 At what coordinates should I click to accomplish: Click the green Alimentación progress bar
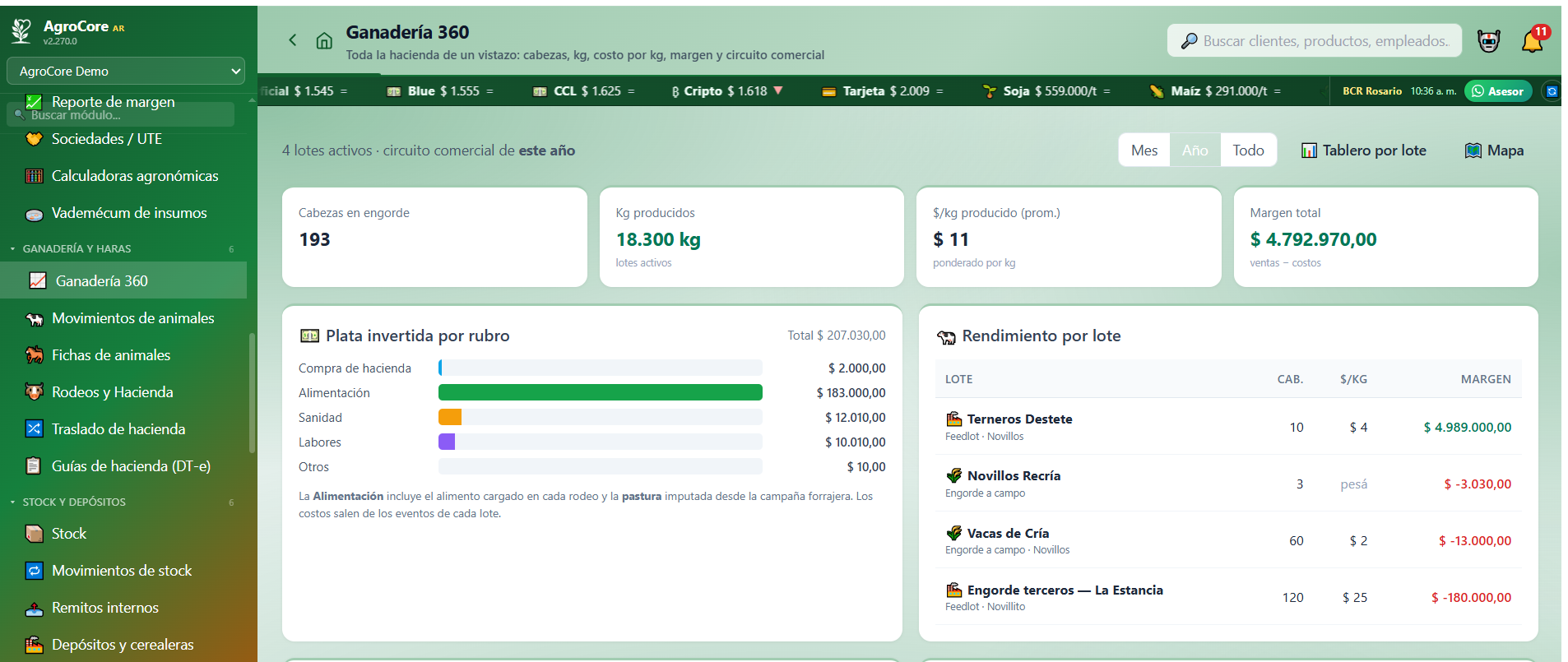(x=601, y=393)
